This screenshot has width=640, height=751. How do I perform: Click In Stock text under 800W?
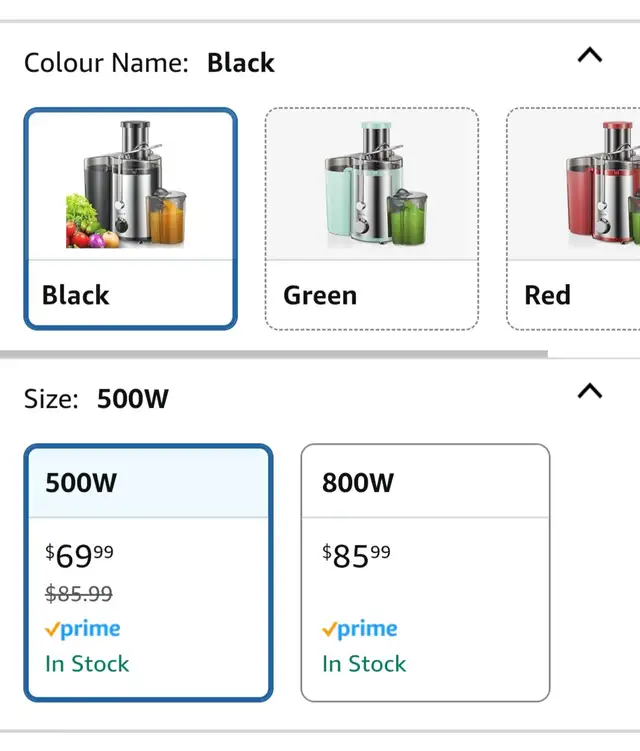pos(364,664)
